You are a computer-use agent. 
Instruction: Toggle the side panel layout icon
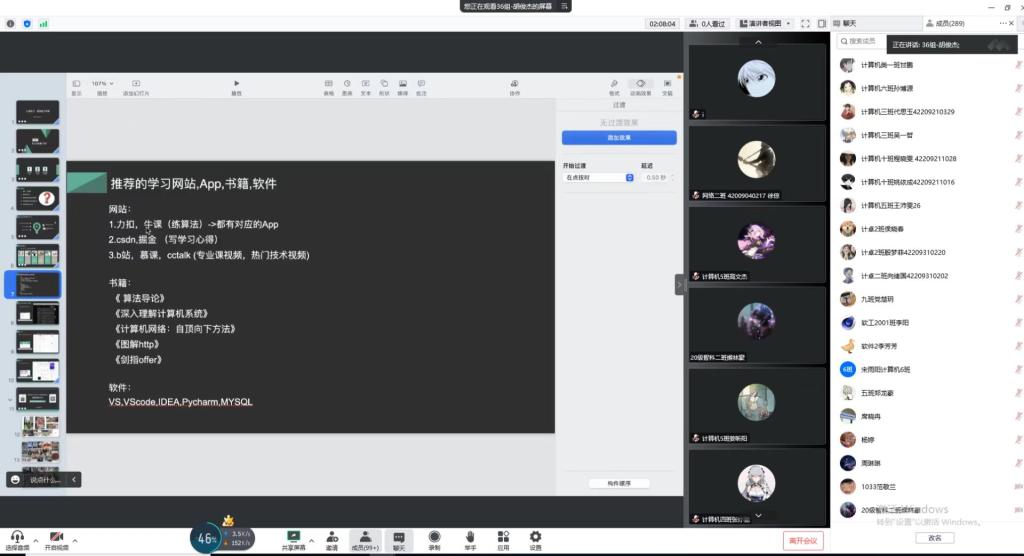click(x=821, y=23)
